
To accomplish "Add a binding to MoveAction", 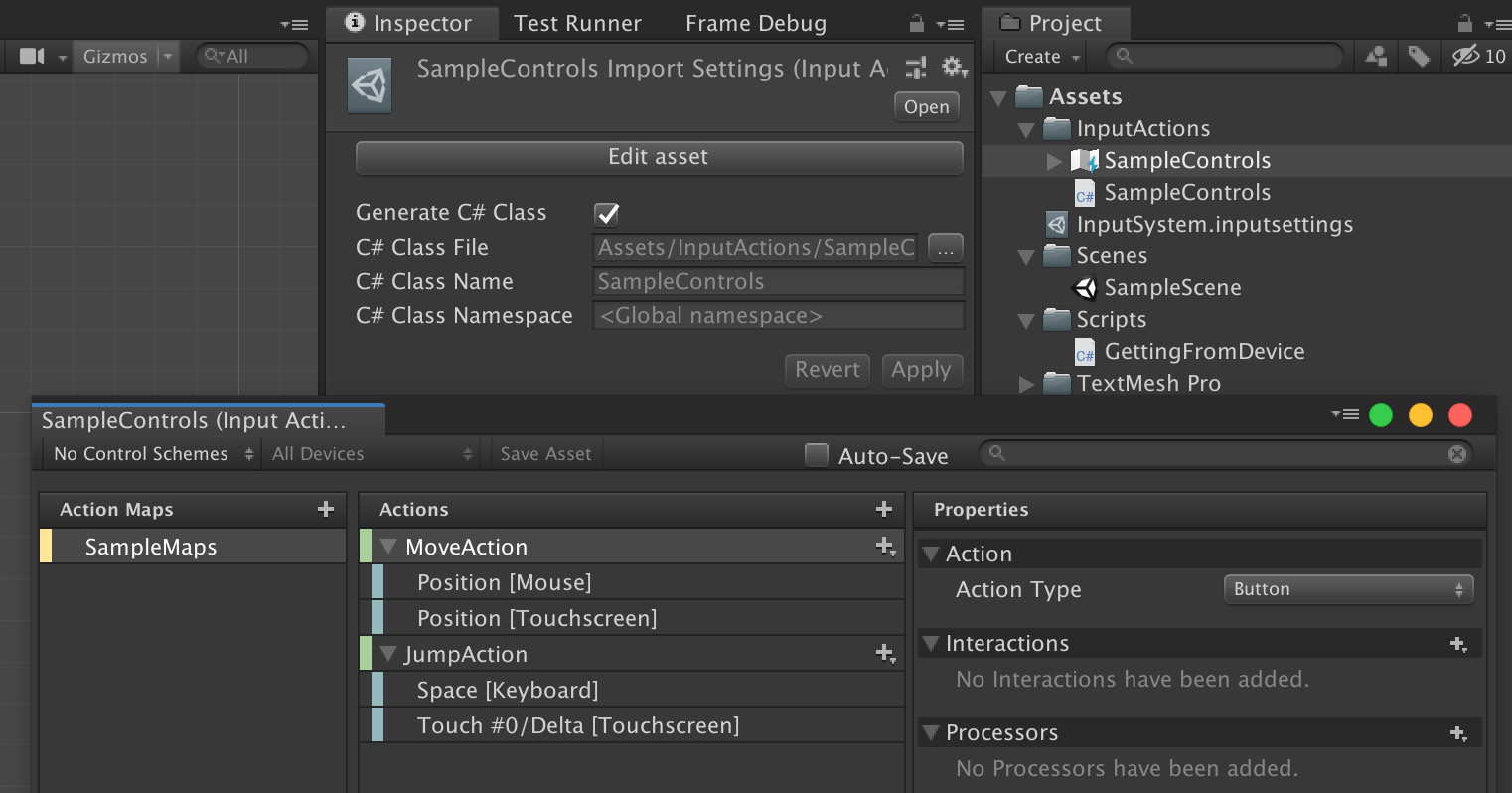I will pos(886,547).
